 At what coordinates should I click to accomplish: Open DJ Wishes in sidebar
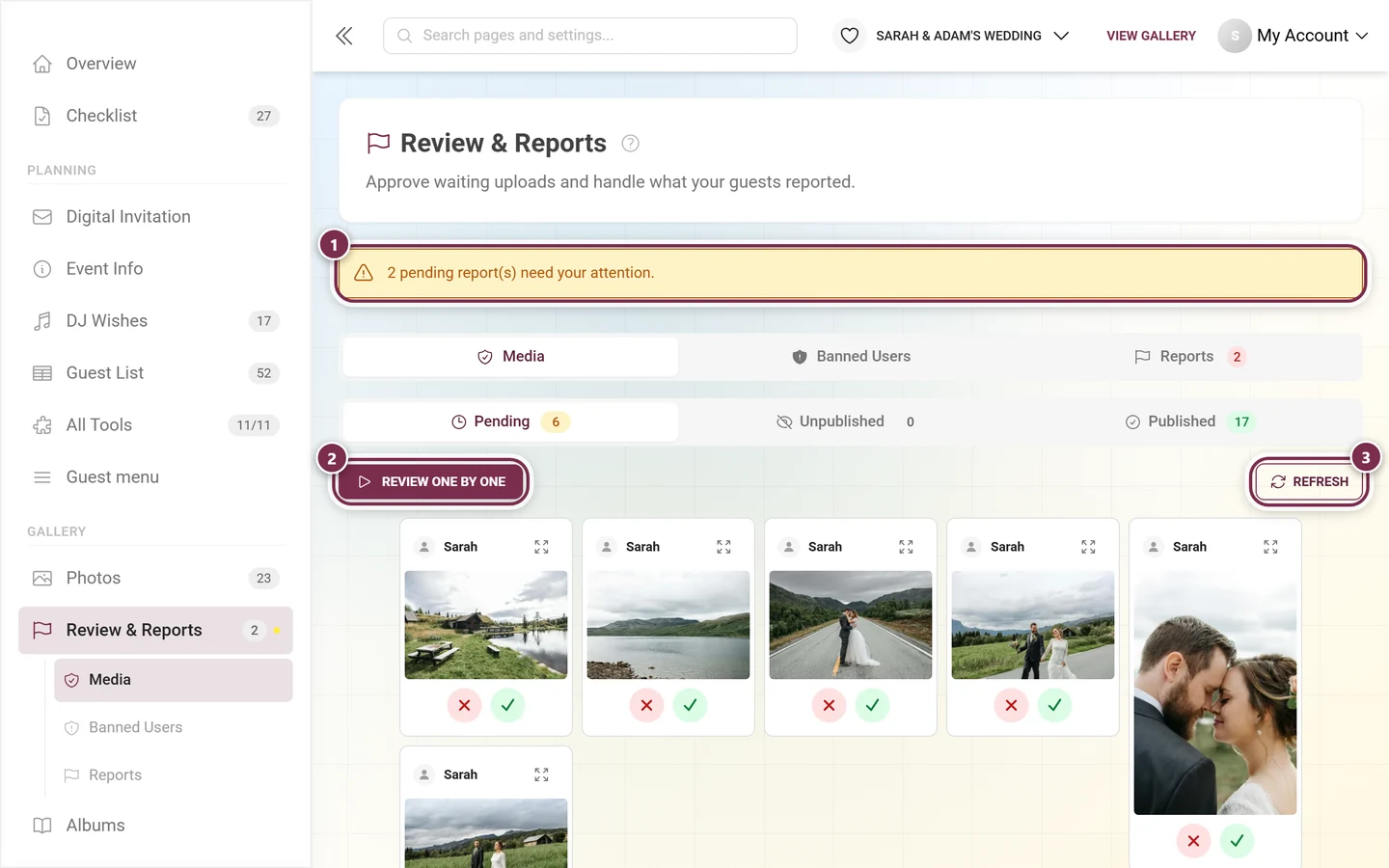point(154,321)
